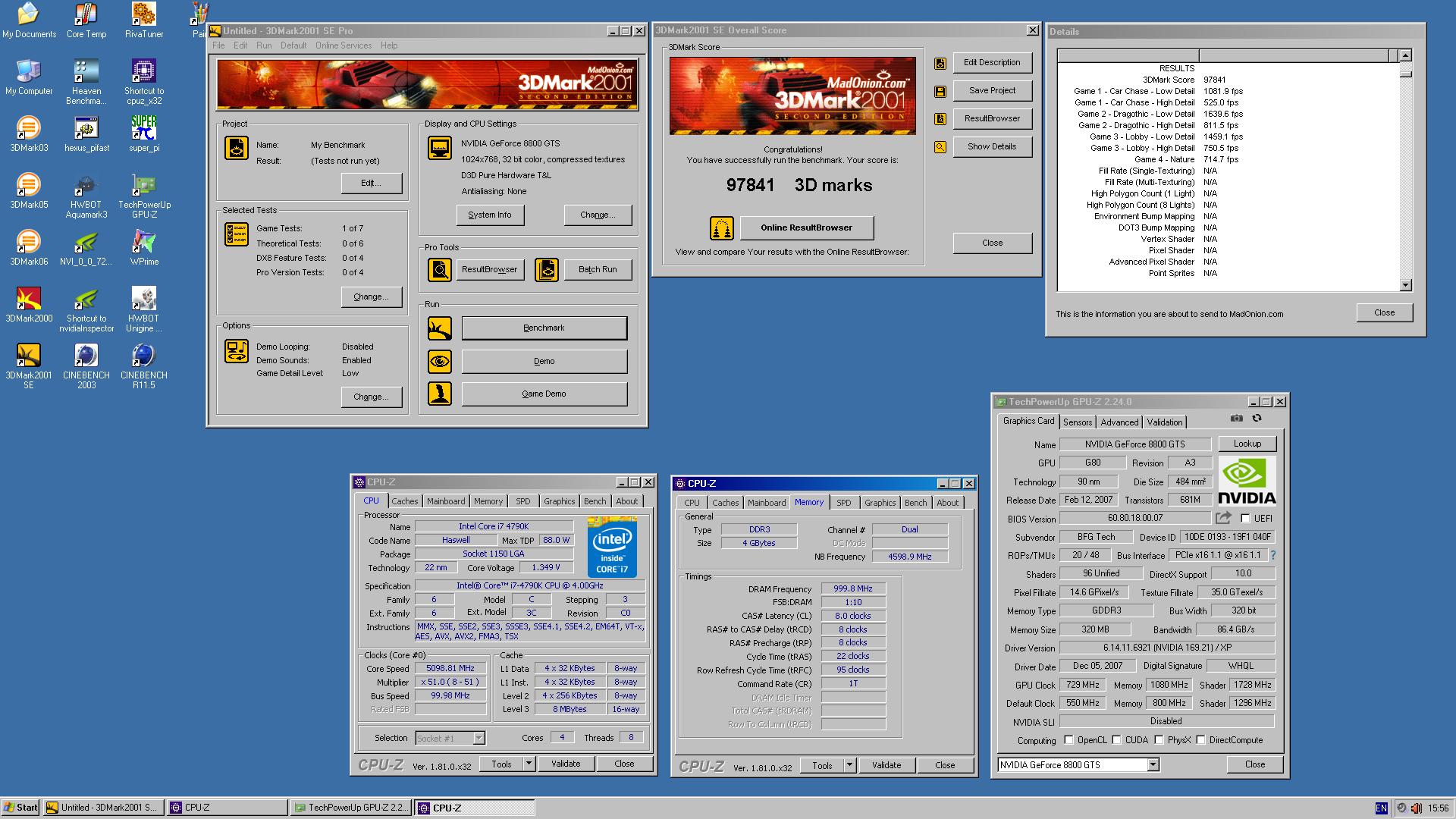Click the GPU-Z BIOS share icon

click(x=1223, y=518)
